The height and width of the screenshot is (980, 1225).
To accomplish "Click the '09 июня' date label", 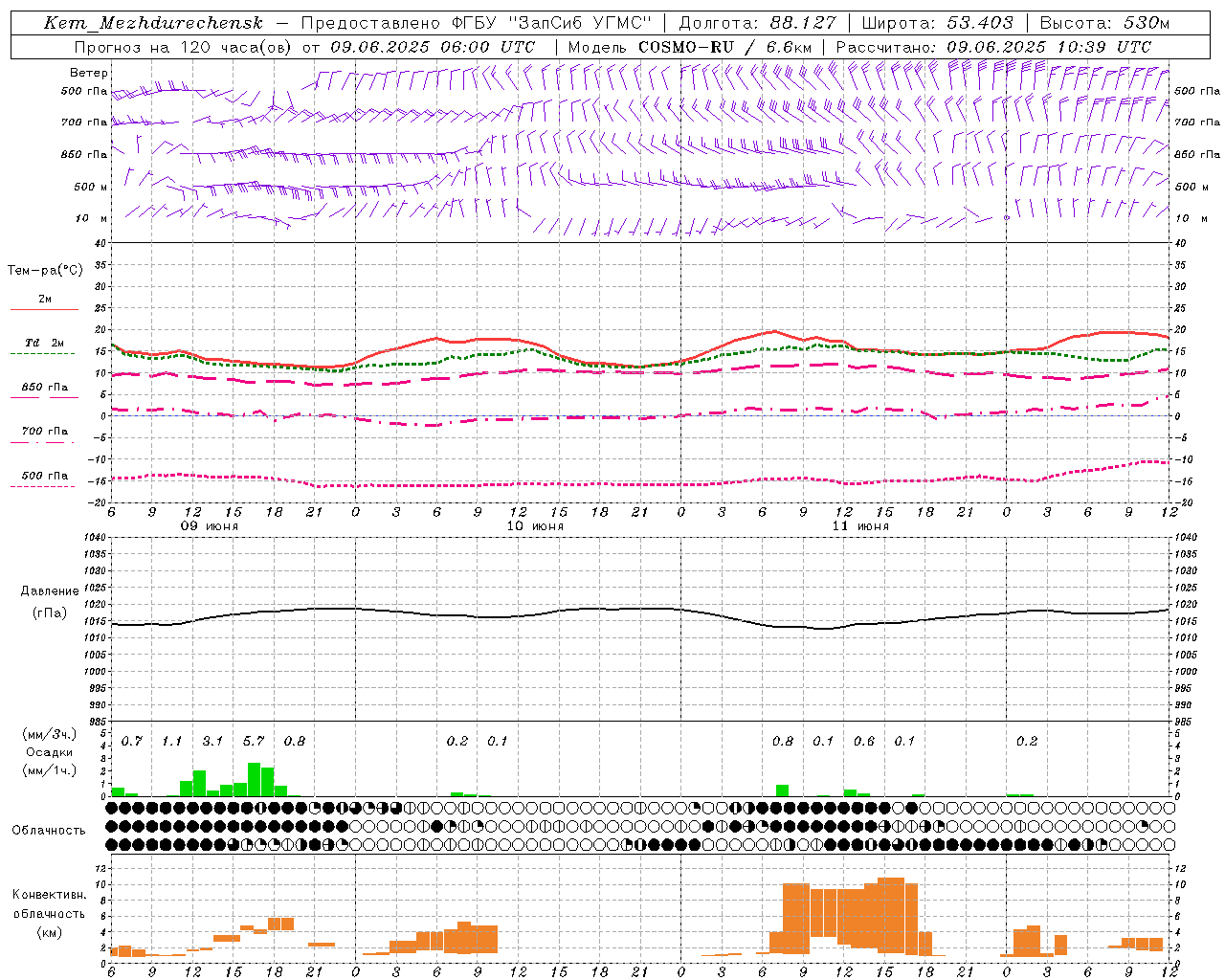I will pos(210,526).
